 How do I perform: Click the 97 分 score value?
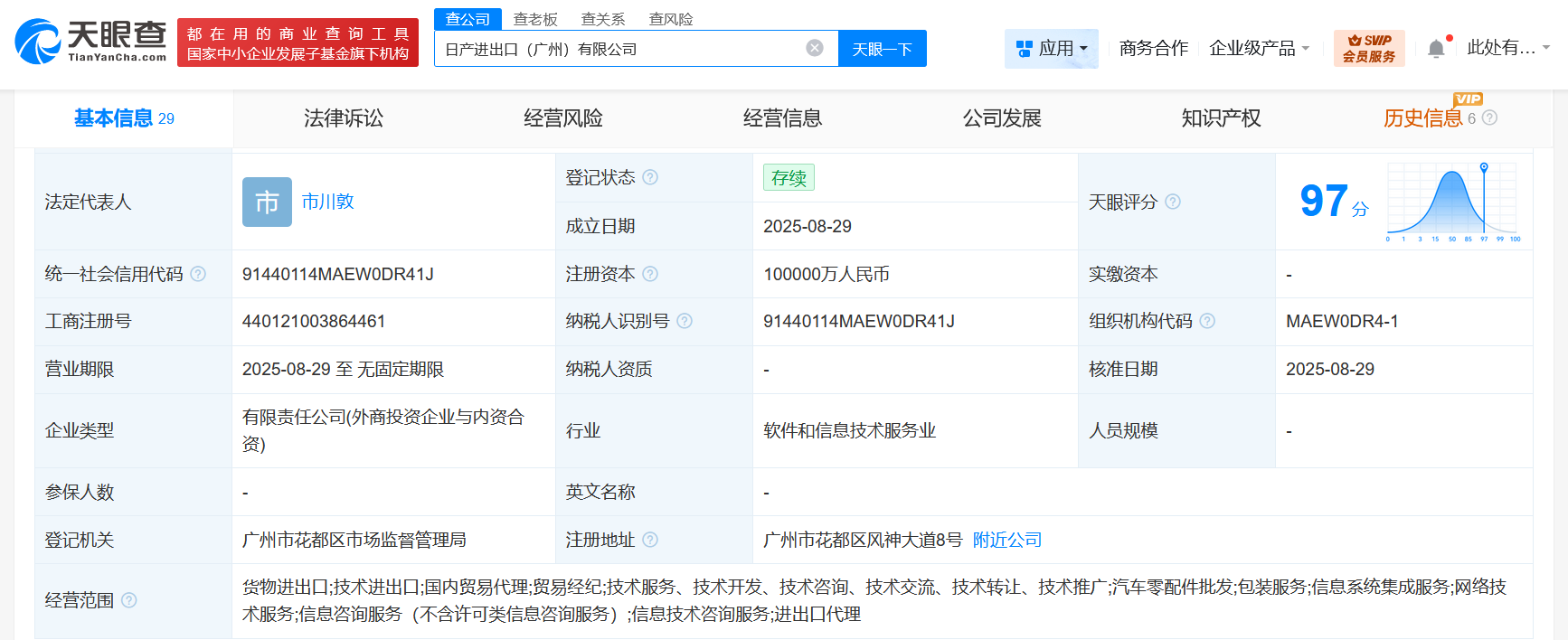pos(1334,201)
